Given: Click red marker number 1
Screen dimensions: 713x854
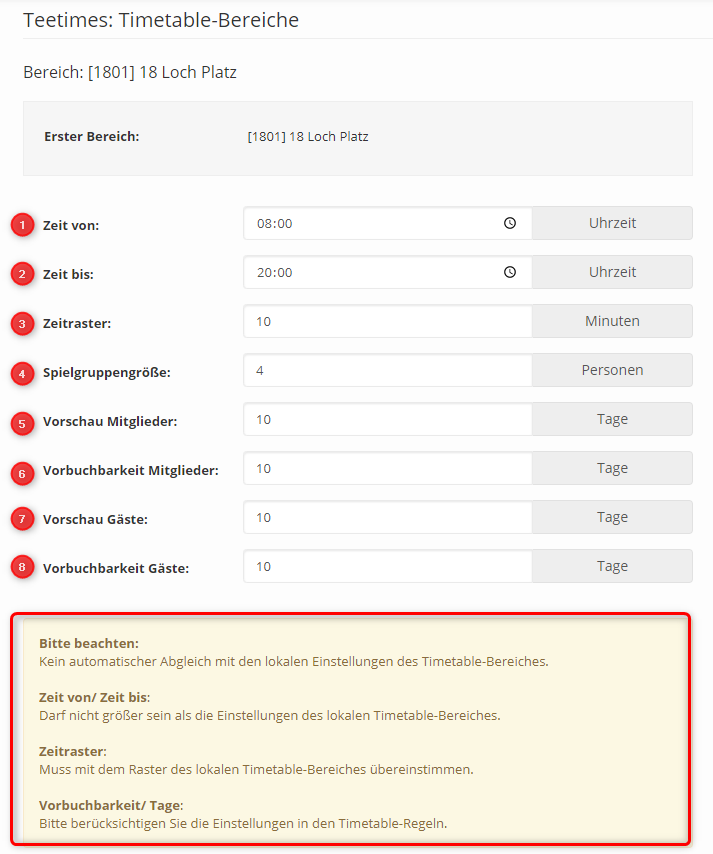Looking at the screenshot, I should click(x=22, y=225).
